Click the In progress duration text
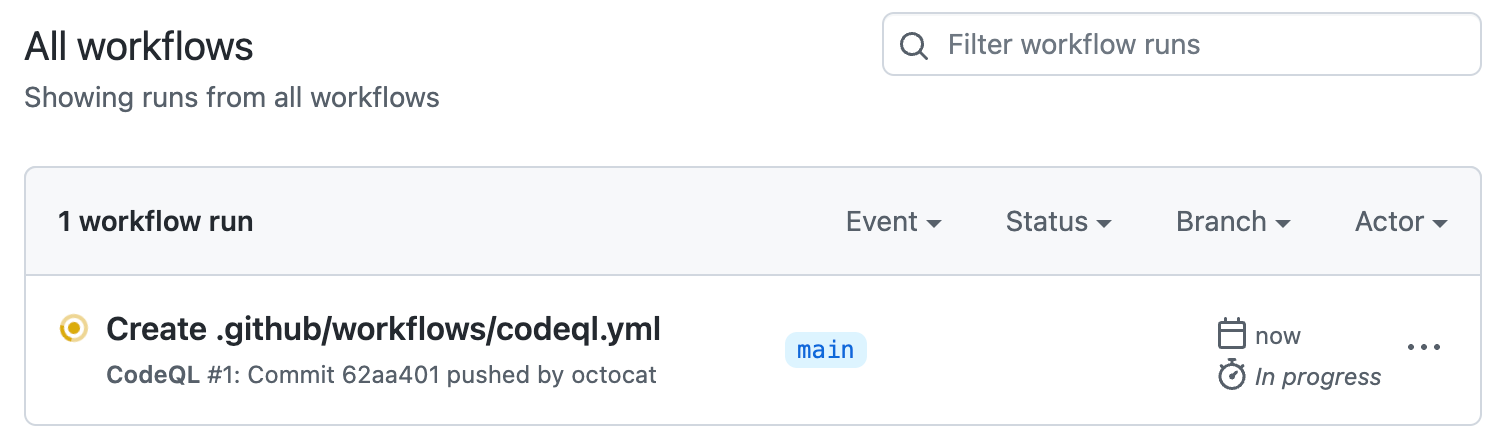 coord(1317,377)
